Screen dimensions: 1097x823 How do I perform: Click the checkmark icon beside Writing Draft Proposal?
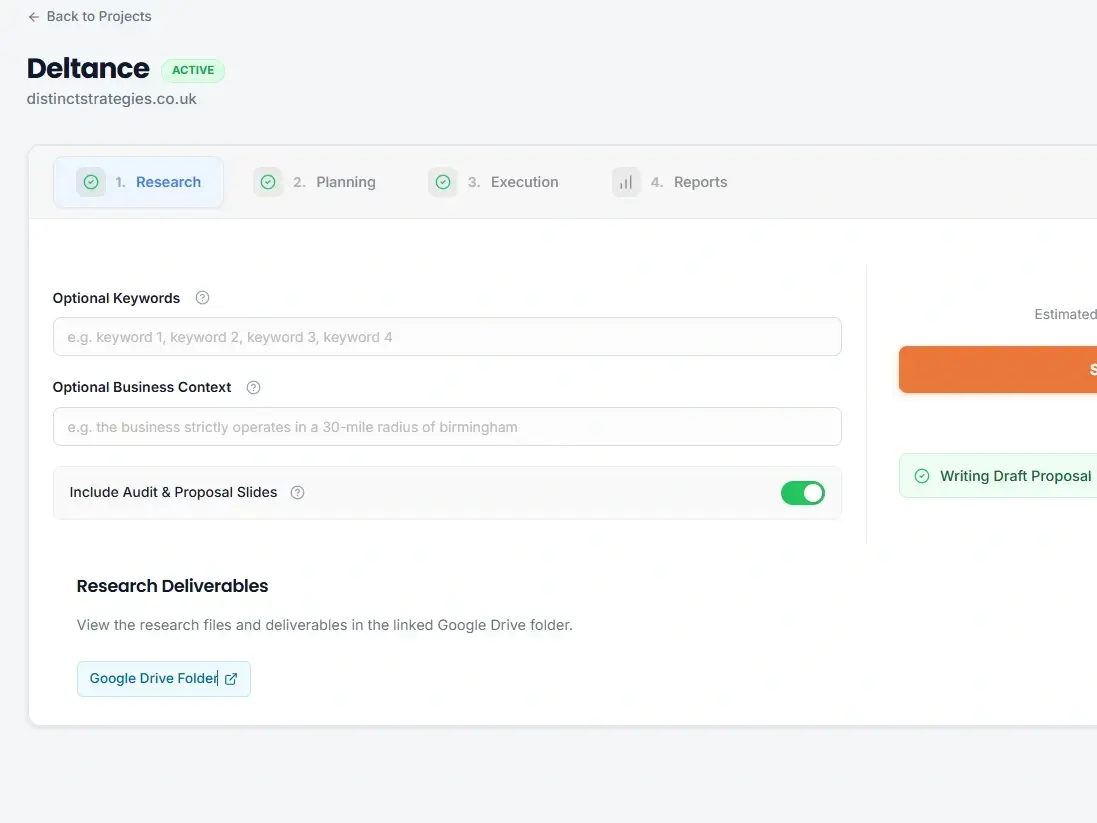tap(922, 476)
